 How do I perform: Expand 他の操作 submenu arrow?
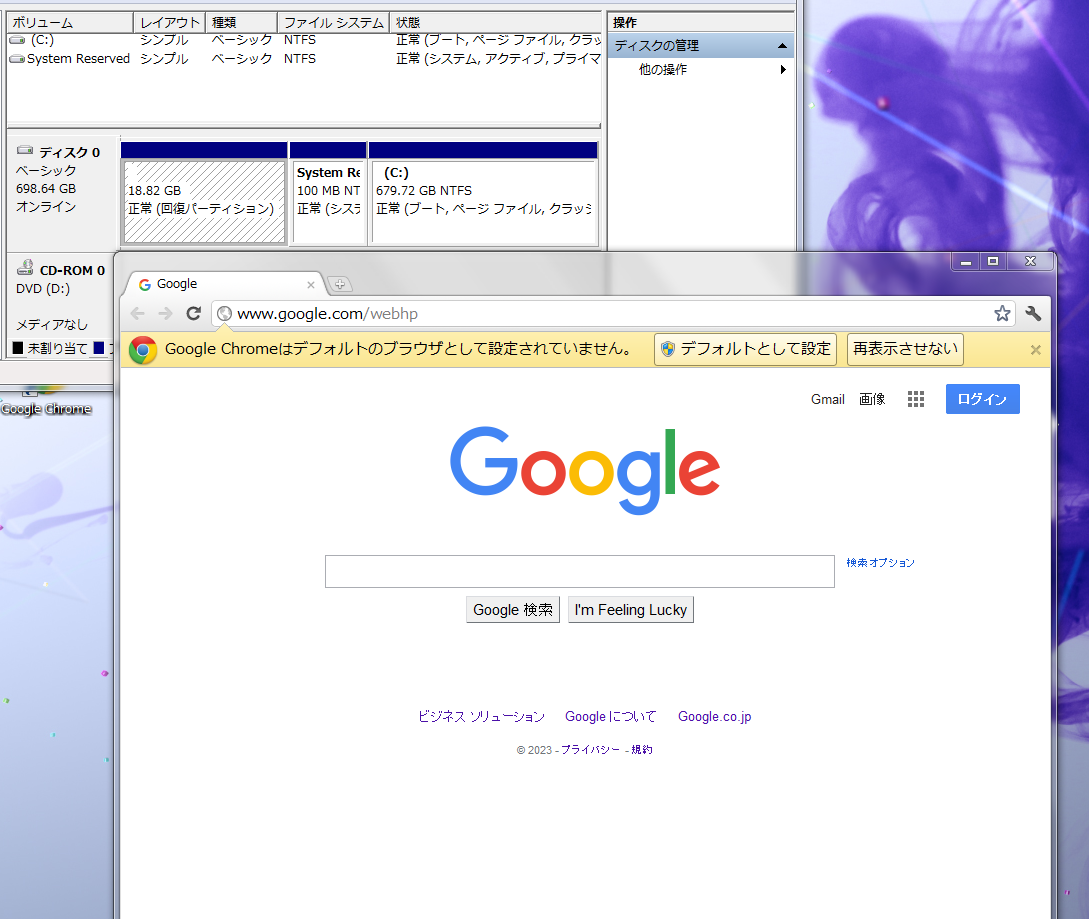pyautogui.click(x=783, y=69)
